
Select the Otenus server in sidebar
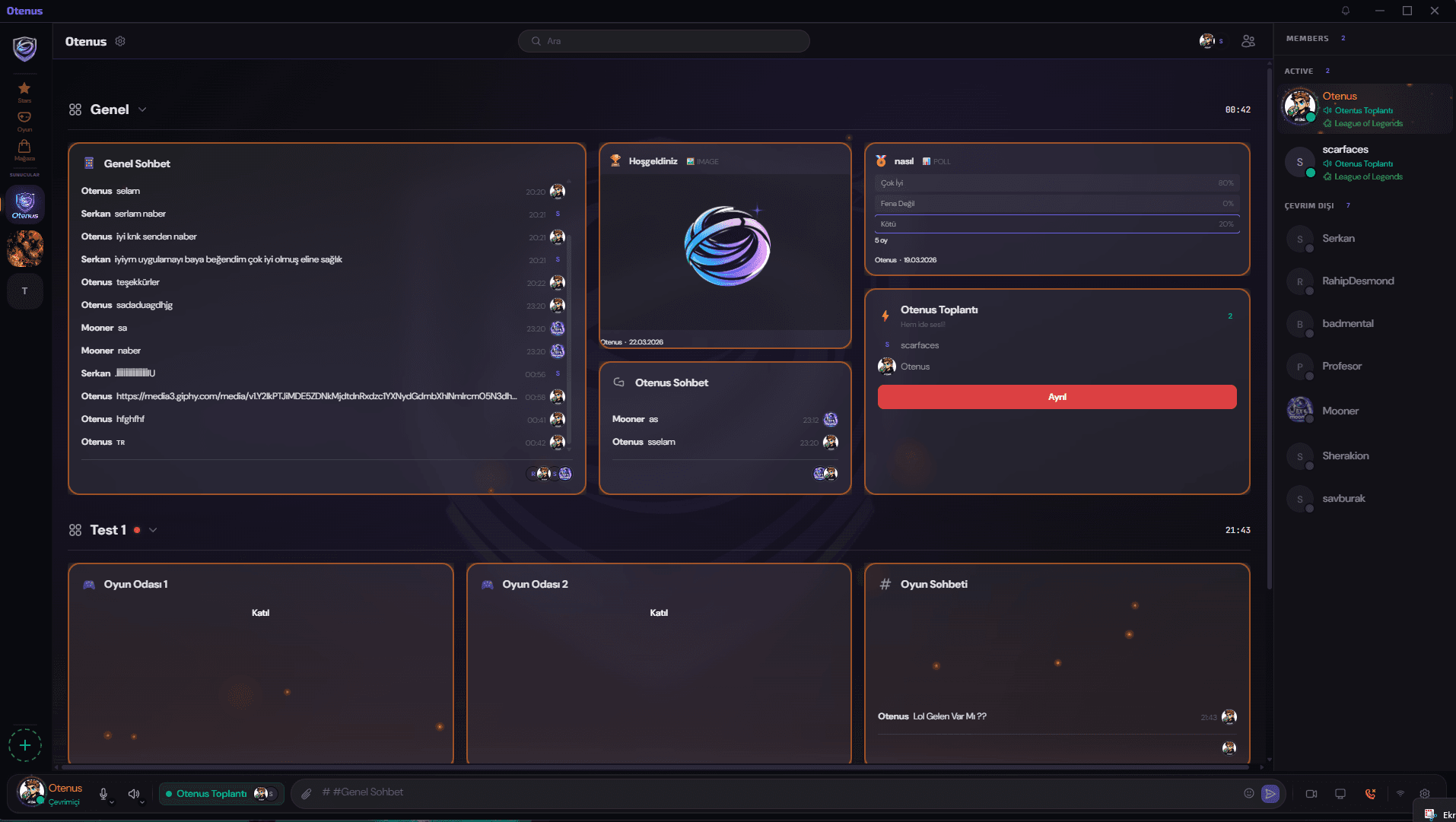(25, 205)
